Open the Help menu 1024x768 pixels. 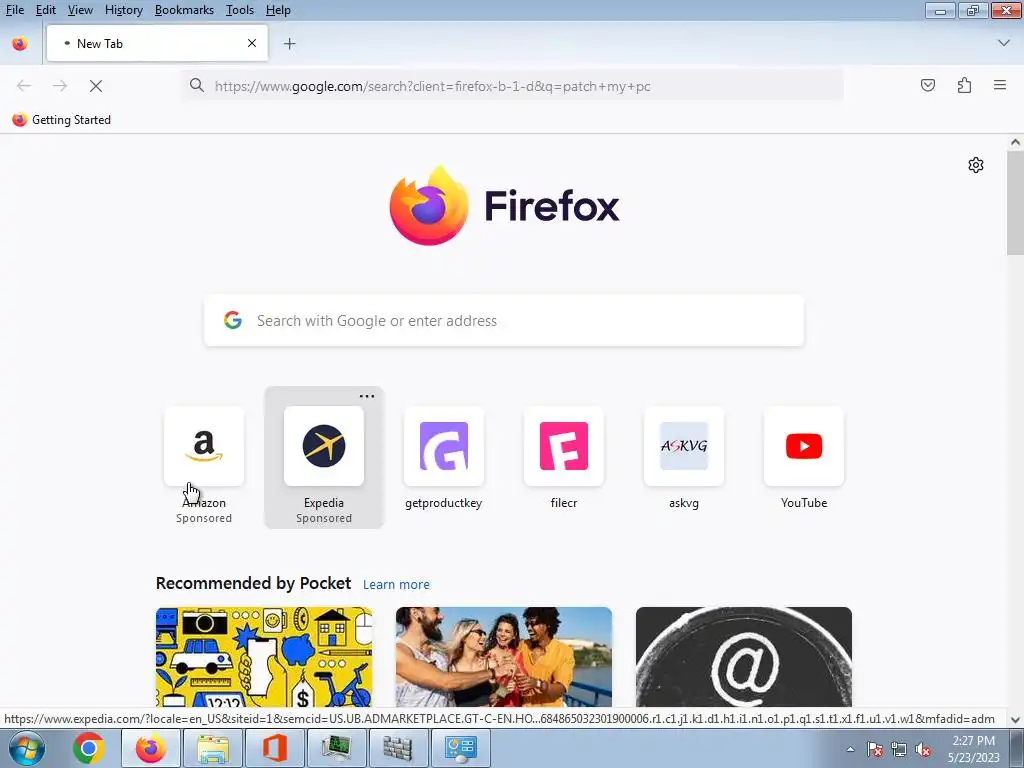tap(278, 10)
